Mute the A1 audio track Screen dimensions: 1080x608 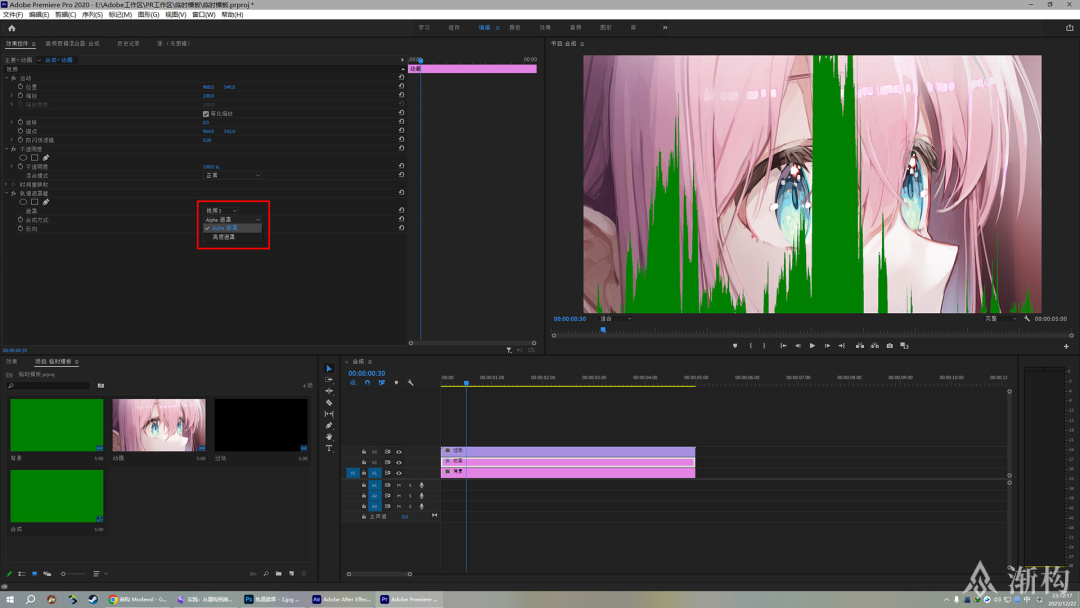(x=398, y=485)
